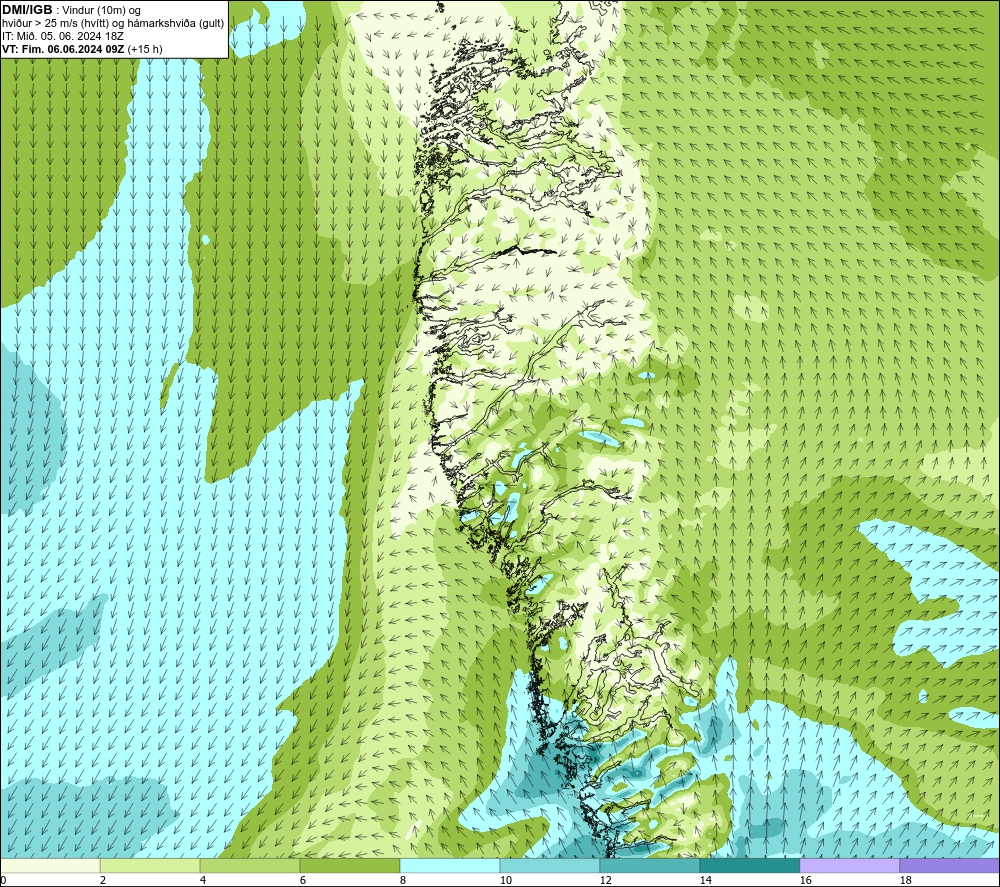1000x887 pixels.
Task: Click the 'DMI/IGB' title text
Action: coord(27,10)
